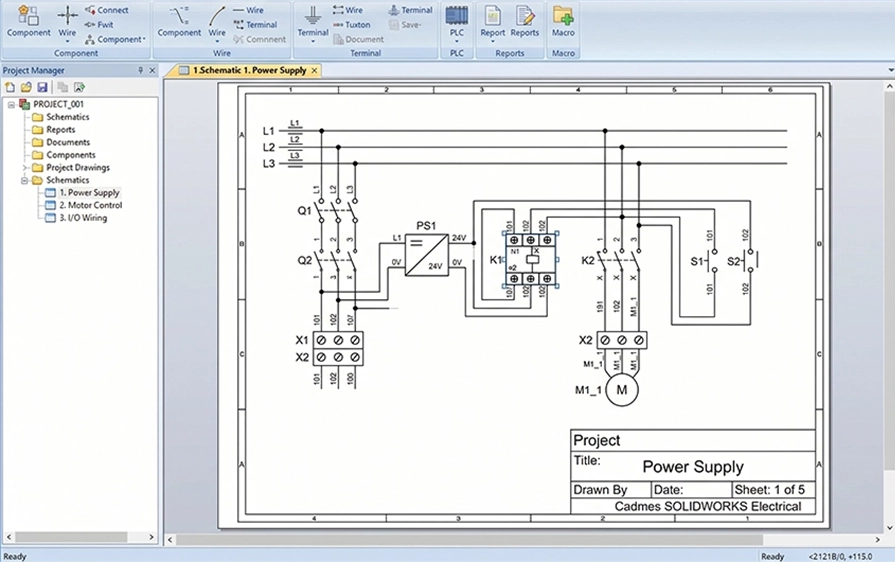Viewport: 895px width, 562px height.
Task: Click the Connect tool in the ribbon
Action: point(106,10)
